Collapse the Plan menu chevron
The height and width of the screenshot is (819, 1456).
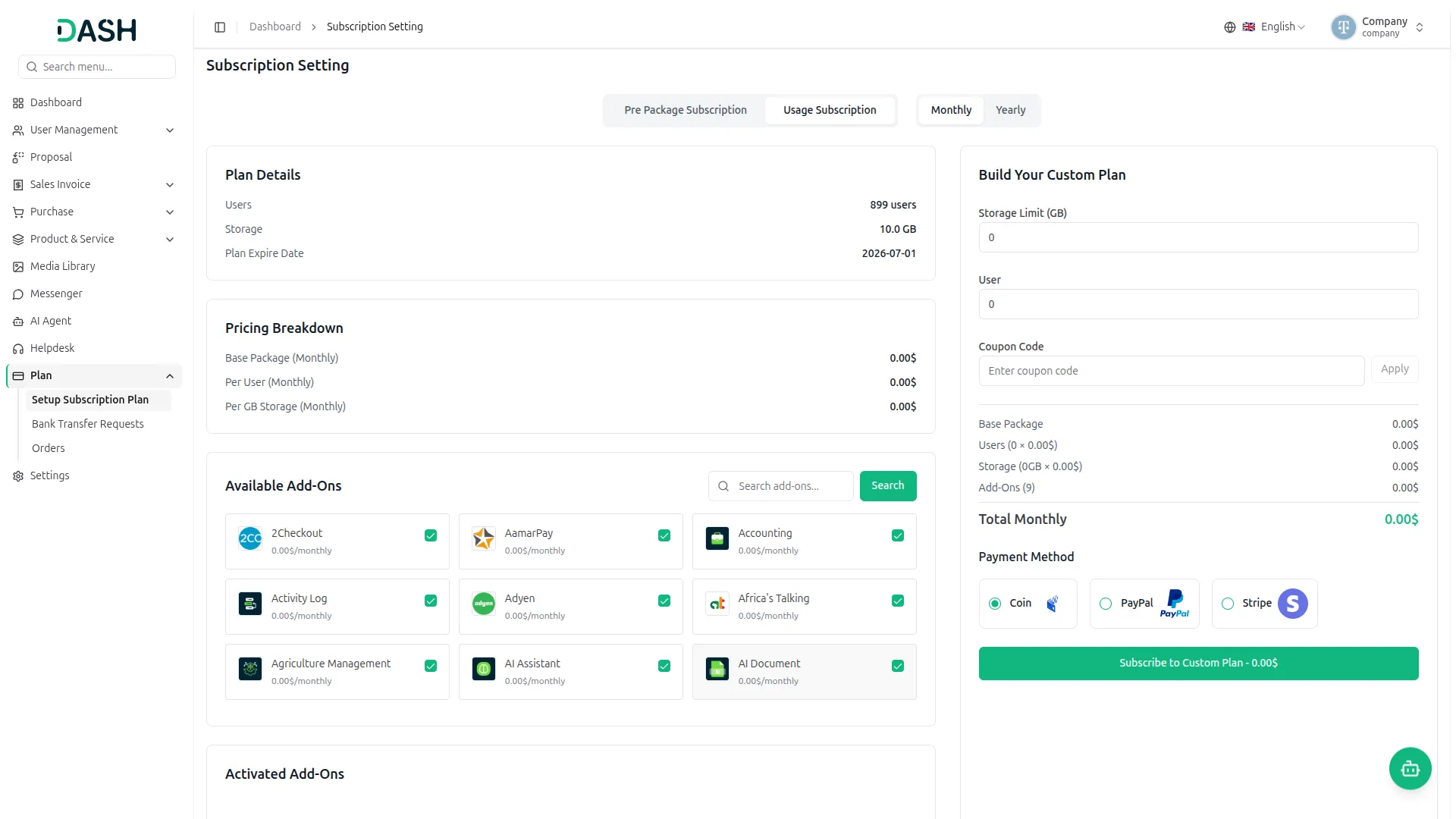coord(170,376)
